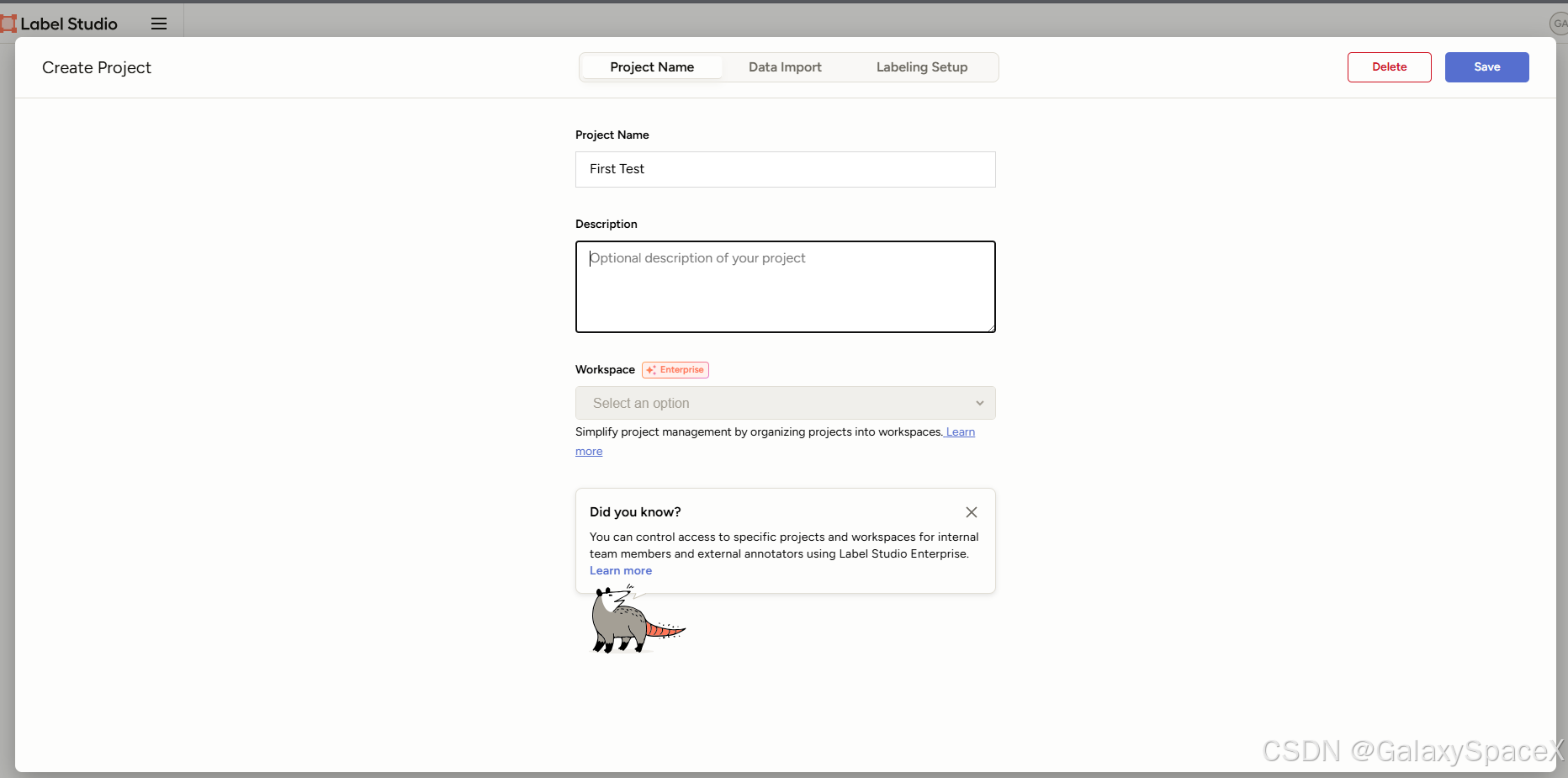Select the Project Name tab
This screenshot has height=778, width=1568.
pos(652,67)
